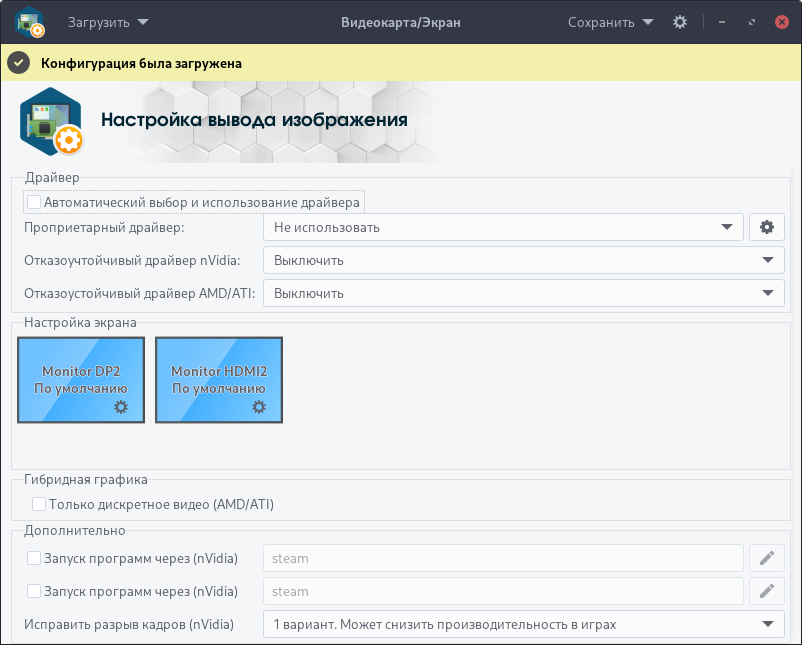Click the gear button beside proprietary driver
This screenshot has width=802, height=645.
pyautogui.click(x=767, y=227)
